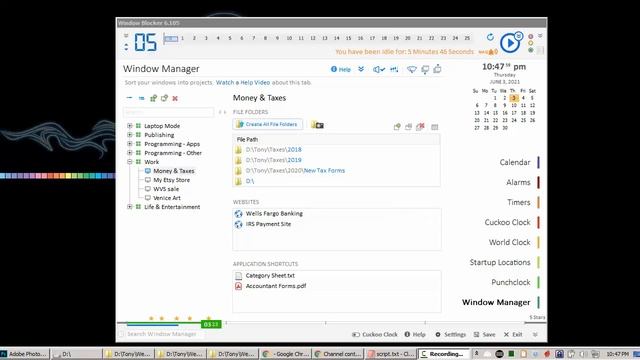The width and height of the screenshot is (640, 360).
Task: Select date 10 in the mini calendar
Action: point(514,105)
